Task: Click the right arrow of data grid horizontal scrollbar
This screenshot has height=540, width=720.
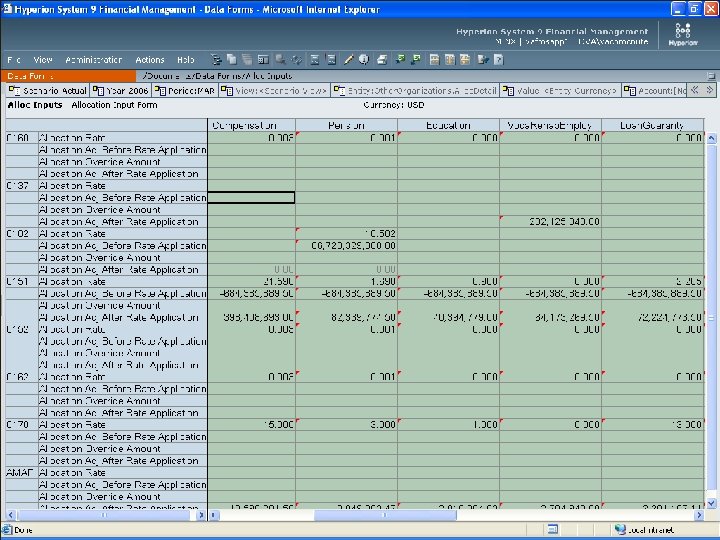Action: (x=699, y=515)
